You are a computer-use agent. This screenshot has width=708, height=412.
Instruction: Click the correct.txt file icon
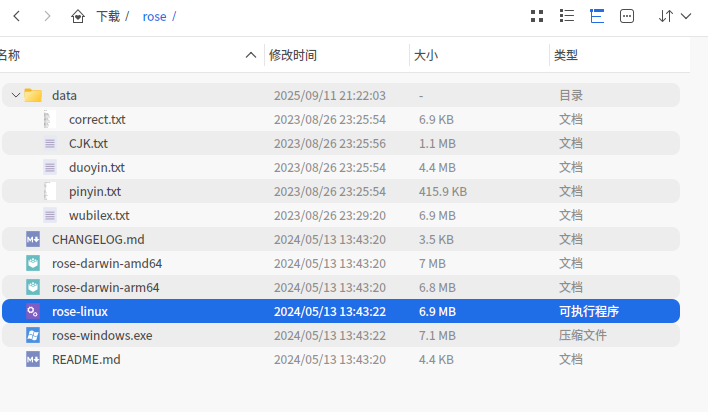point(50,119)
